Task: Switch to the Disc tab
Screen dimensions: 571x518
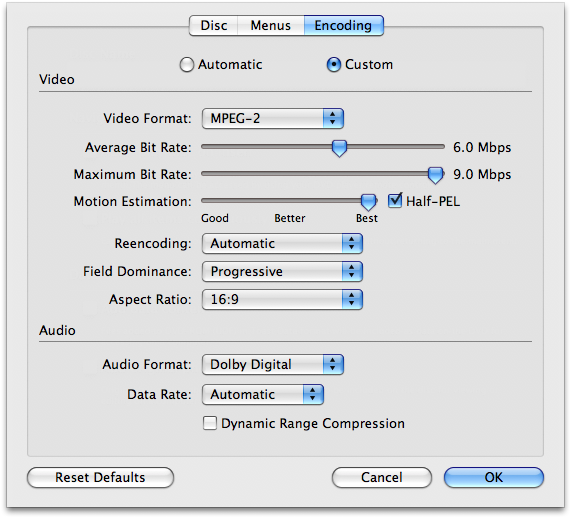Action: 214,25
